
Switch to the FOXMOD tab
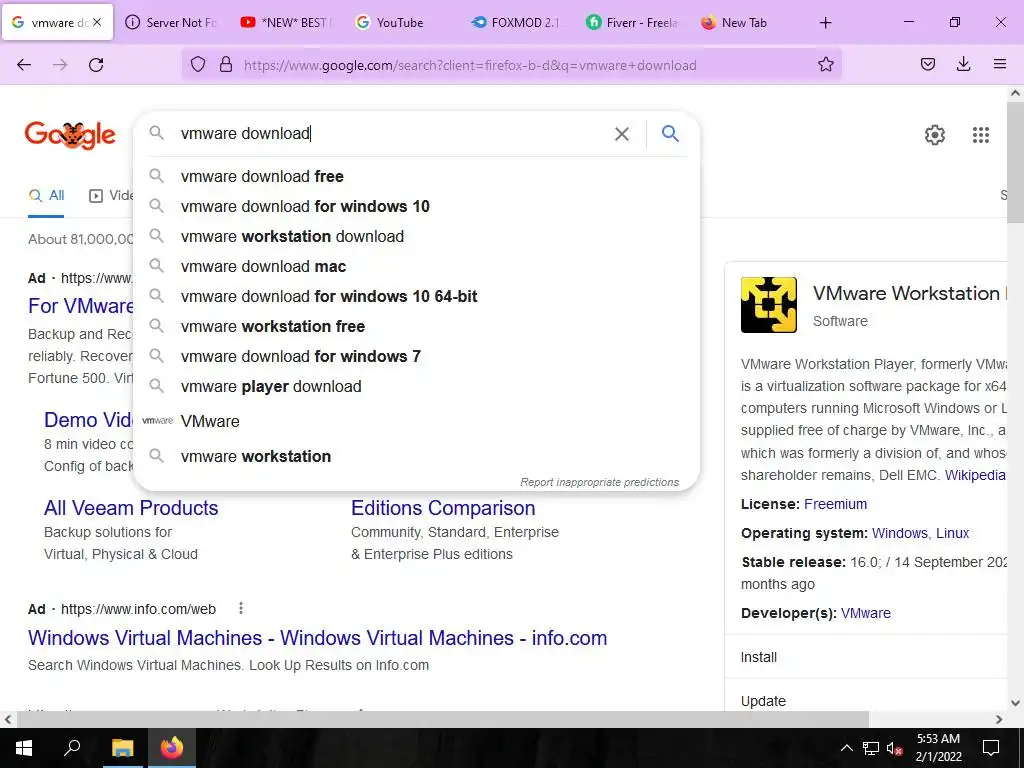[x=515, y=22]
